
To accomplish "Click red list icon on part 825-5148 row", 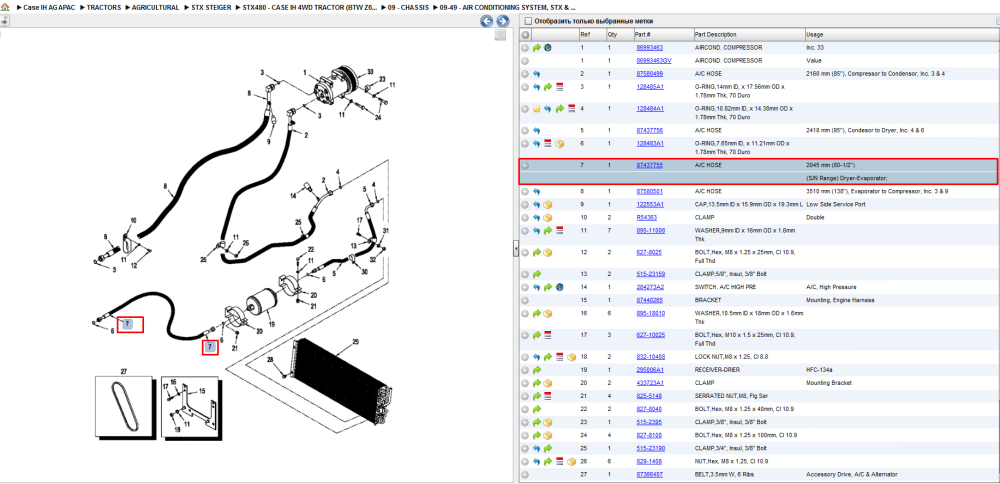I will [547, 396].
